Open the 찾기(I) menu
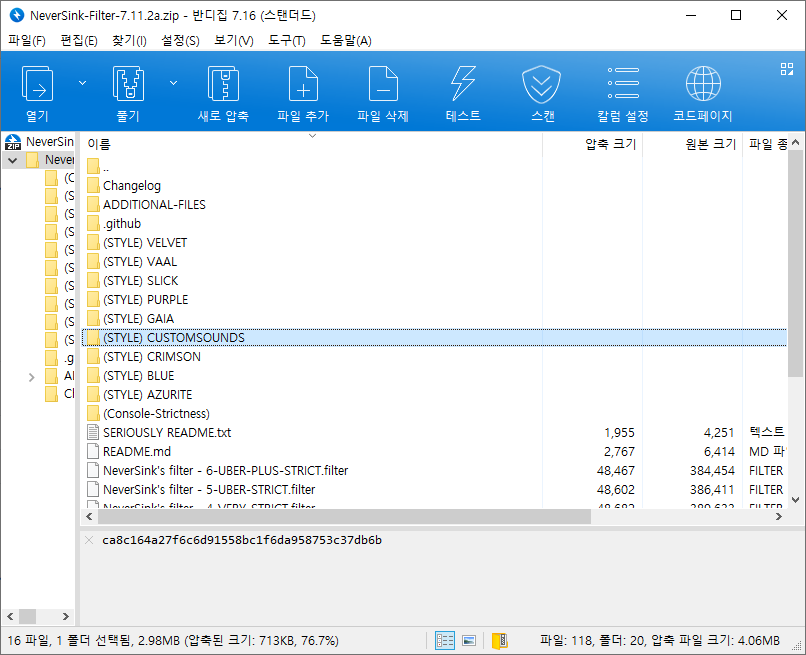 (129, 41)
